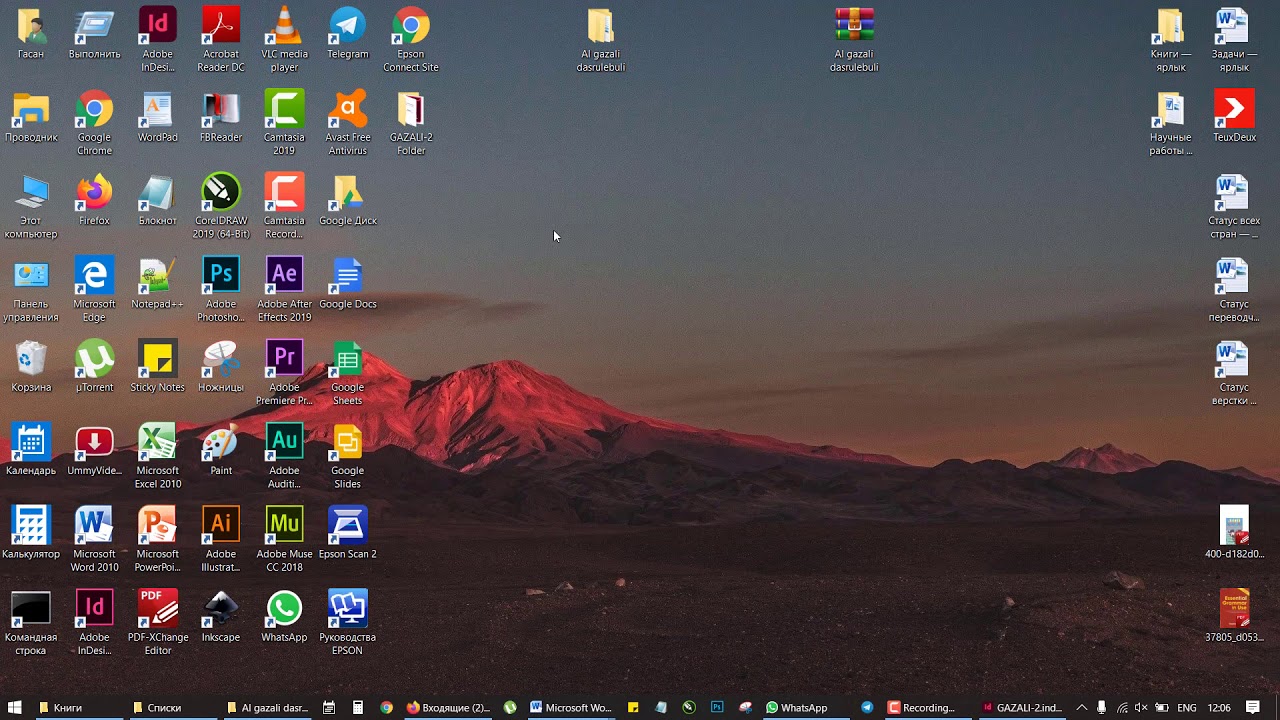This screenshot has width=1280, height=720.
Task: Select the Adobe Premiere Pro icon
Action: [284, 373]
